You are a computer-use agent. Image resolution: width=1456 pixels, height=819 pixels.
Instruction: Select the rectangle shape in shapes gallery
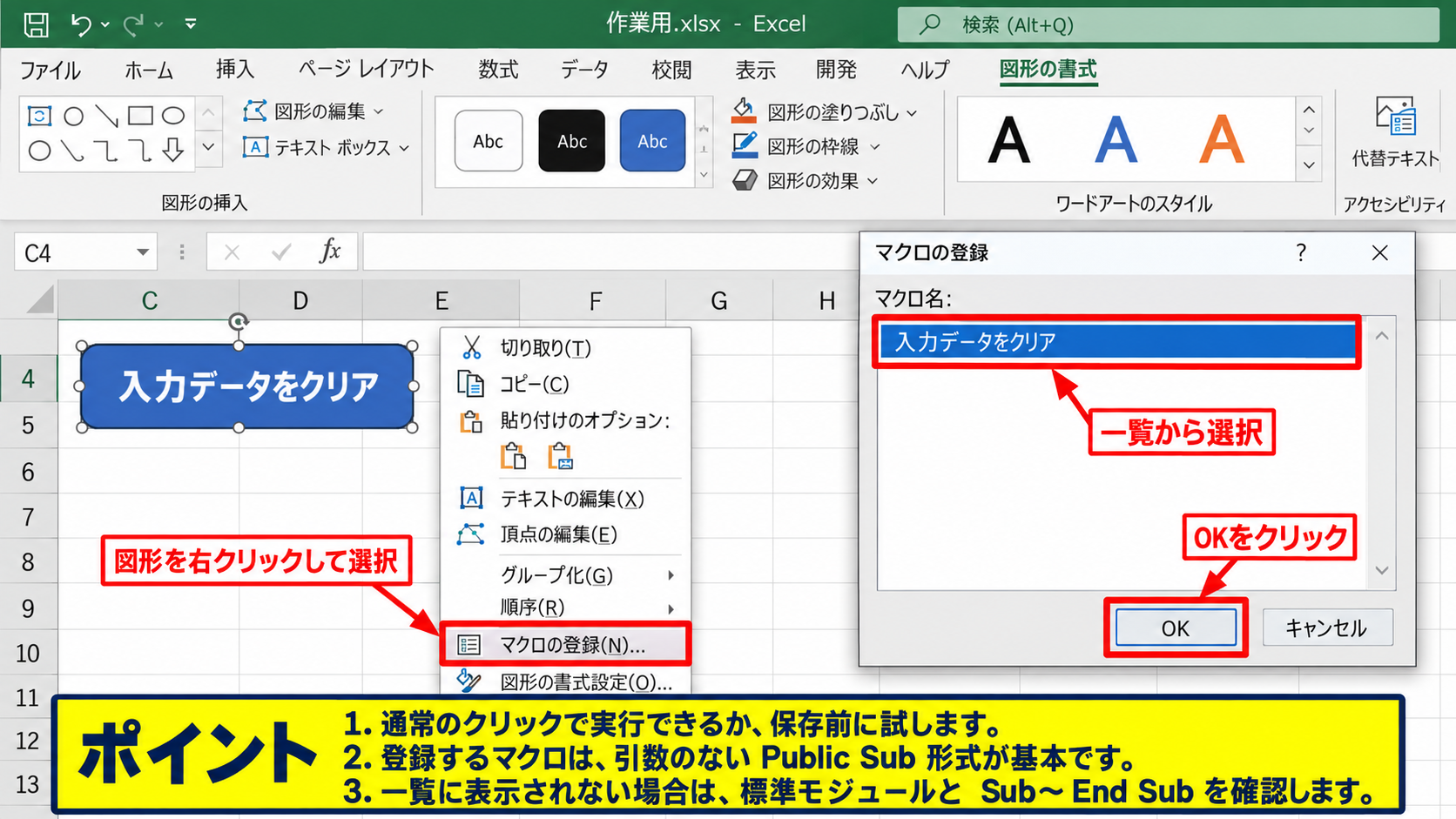(140, 115)
